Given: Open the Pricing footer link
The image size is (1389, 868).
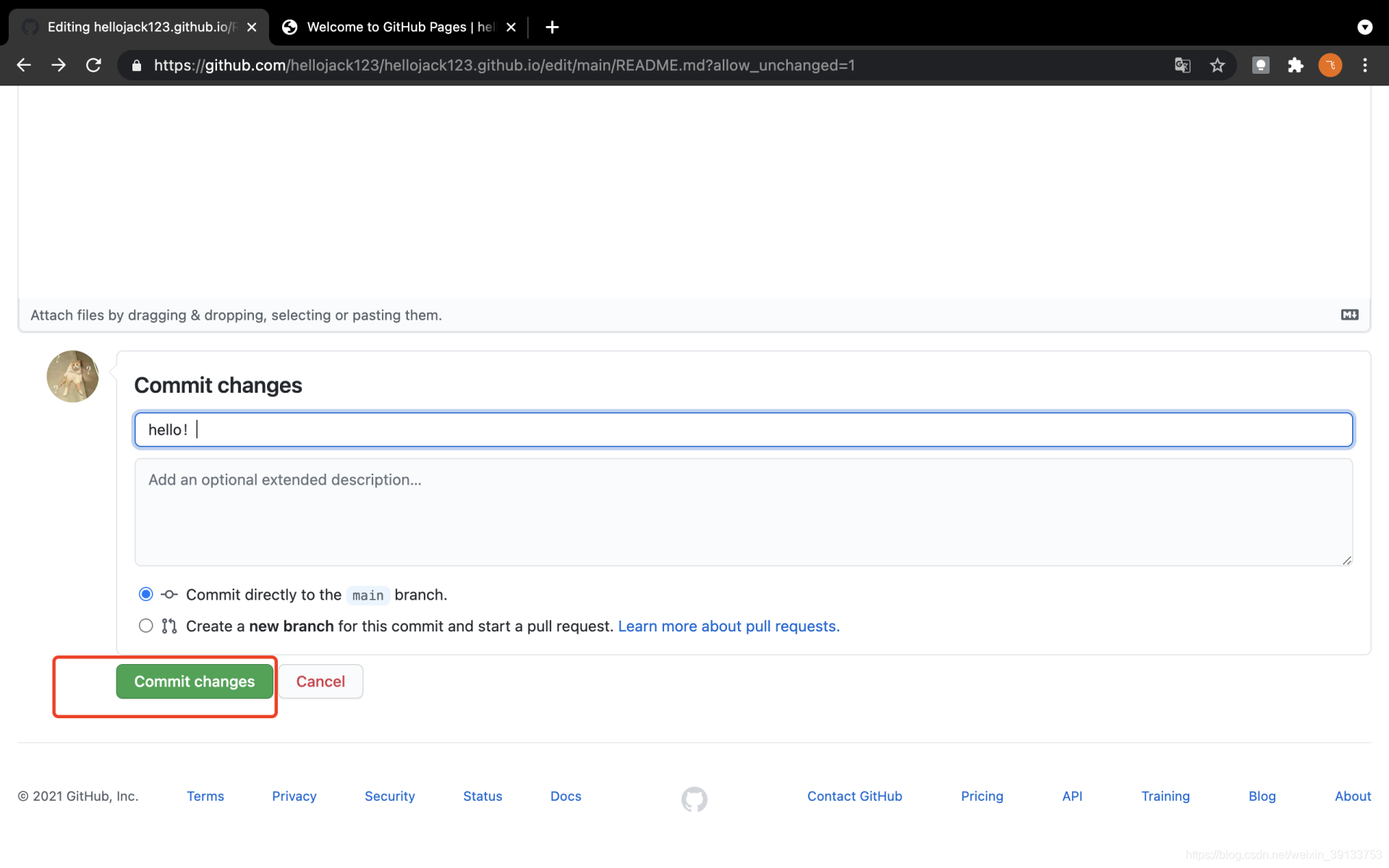Looking at the screenshot, I should click(982, 796).
